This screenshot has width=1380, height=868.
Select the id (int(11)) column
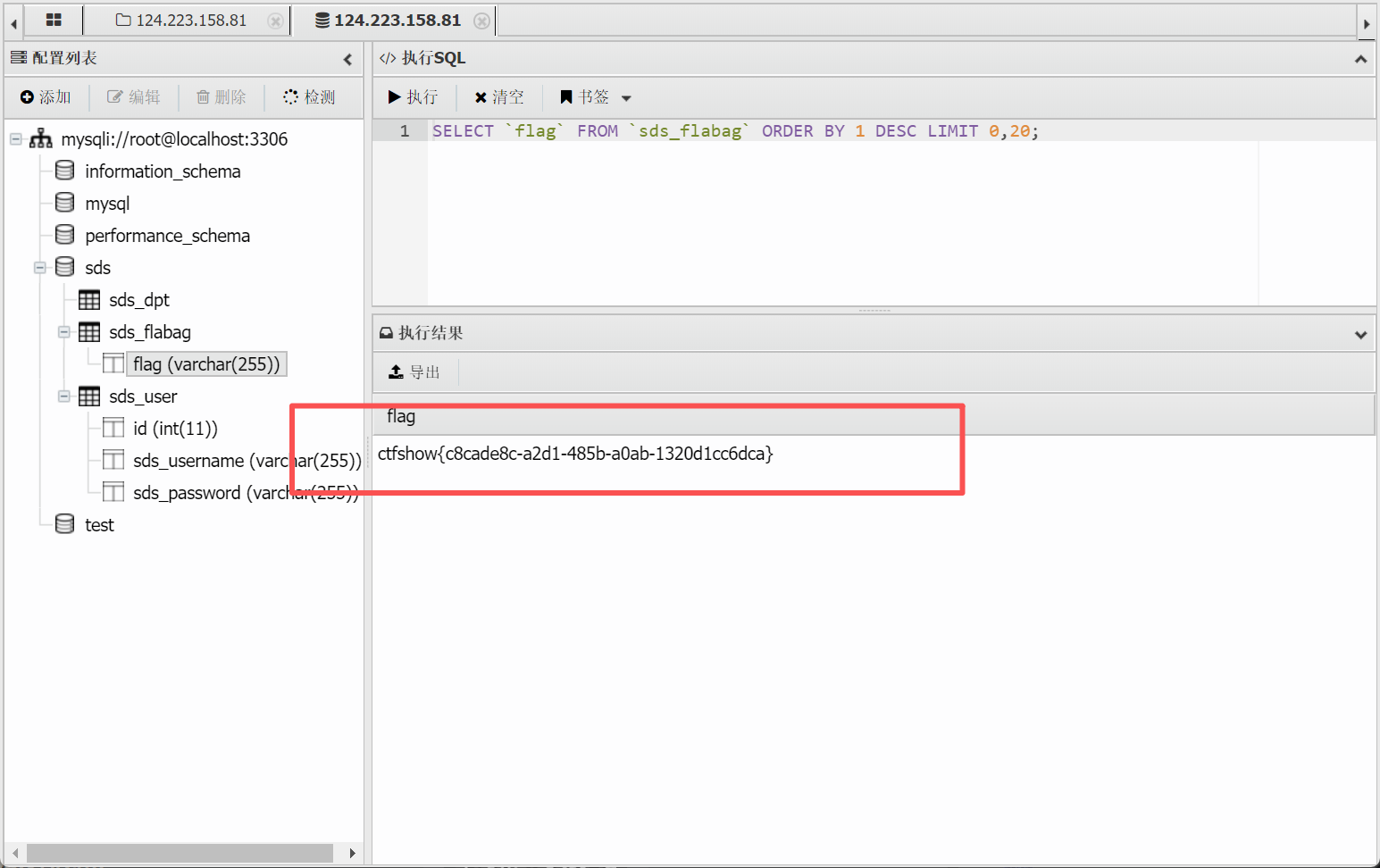pos(175,428)
